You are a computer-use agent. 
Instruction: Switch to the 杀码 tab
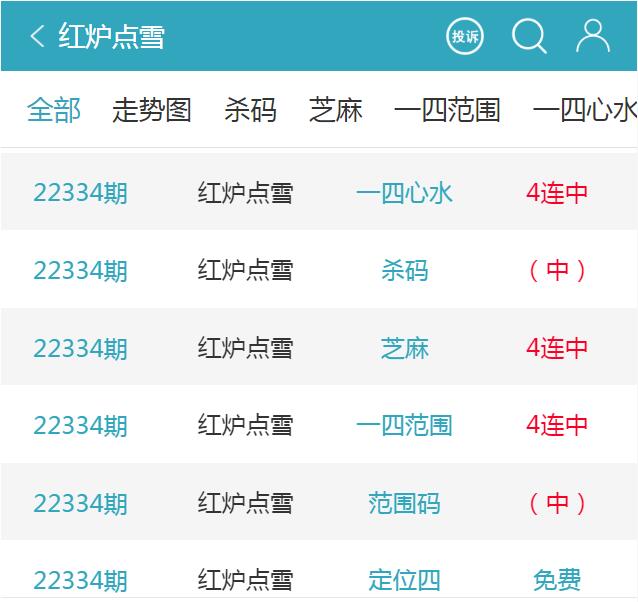(x=250, y=110)
